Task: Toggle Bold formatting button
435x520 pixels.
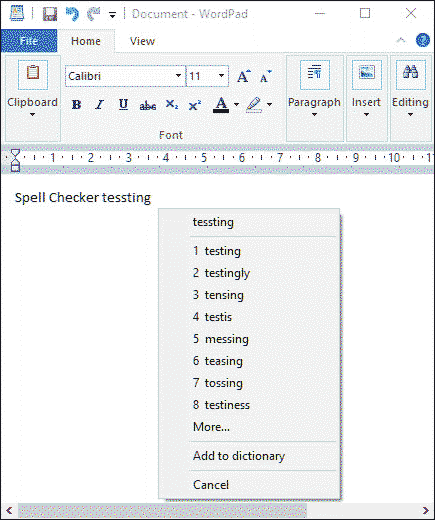Action: coord(76,105)
